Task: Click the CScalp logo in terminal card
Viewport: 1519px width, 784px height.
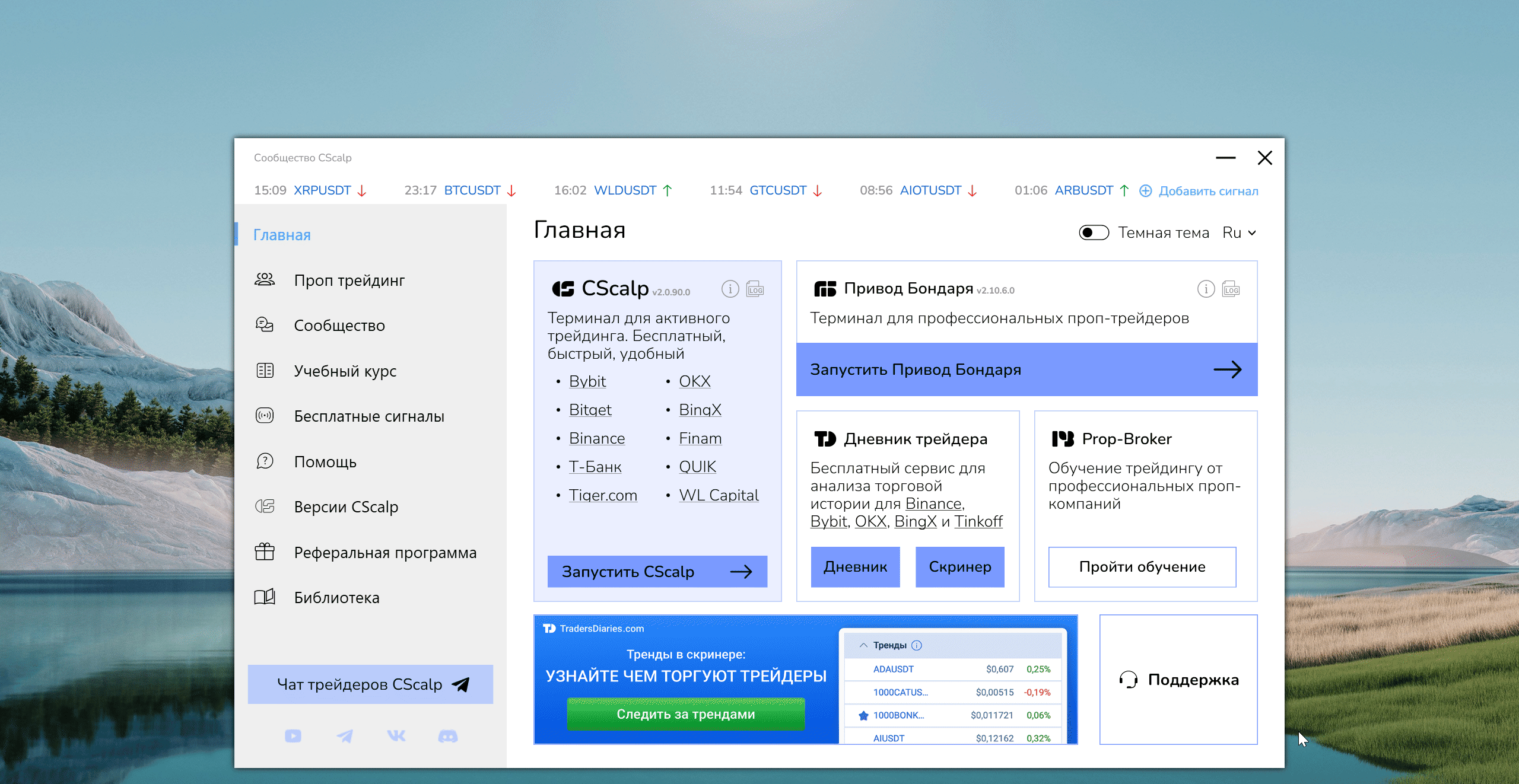Action: [x=564, y=289]
